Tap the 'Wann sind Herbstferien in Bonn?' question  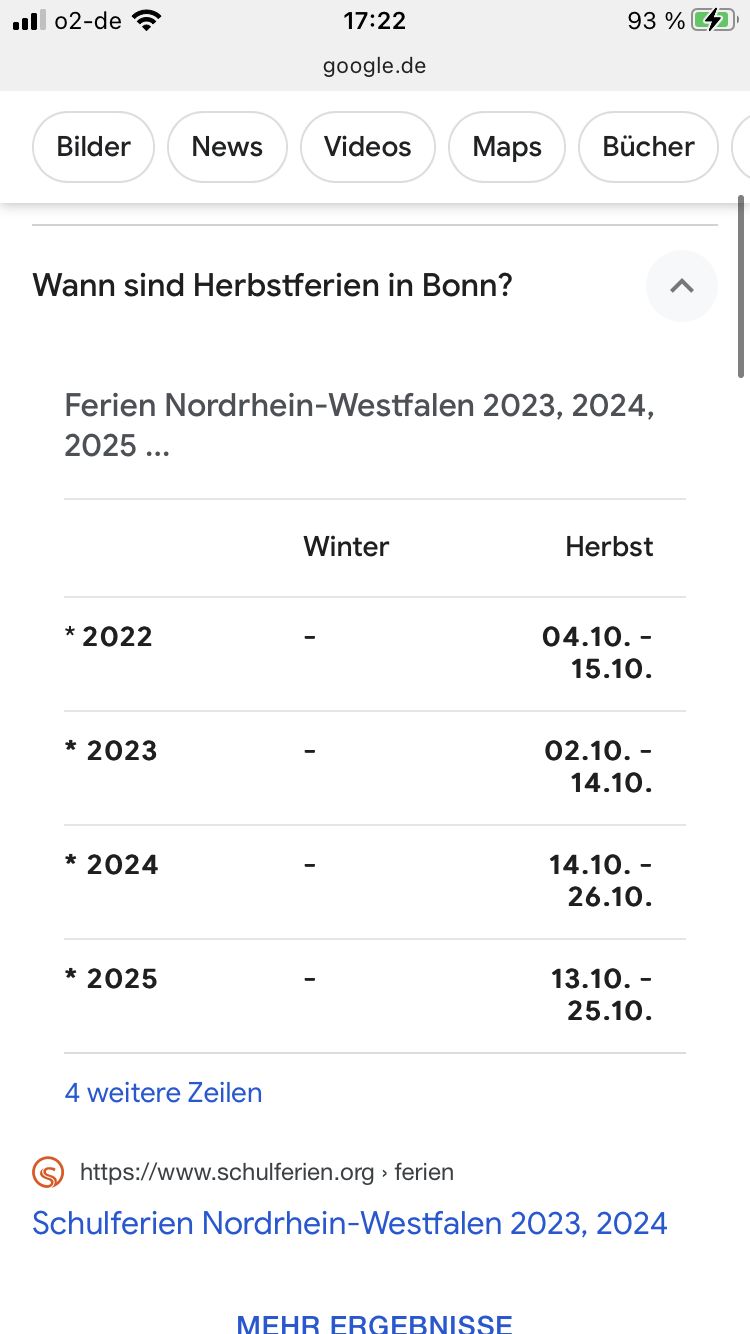272,286
